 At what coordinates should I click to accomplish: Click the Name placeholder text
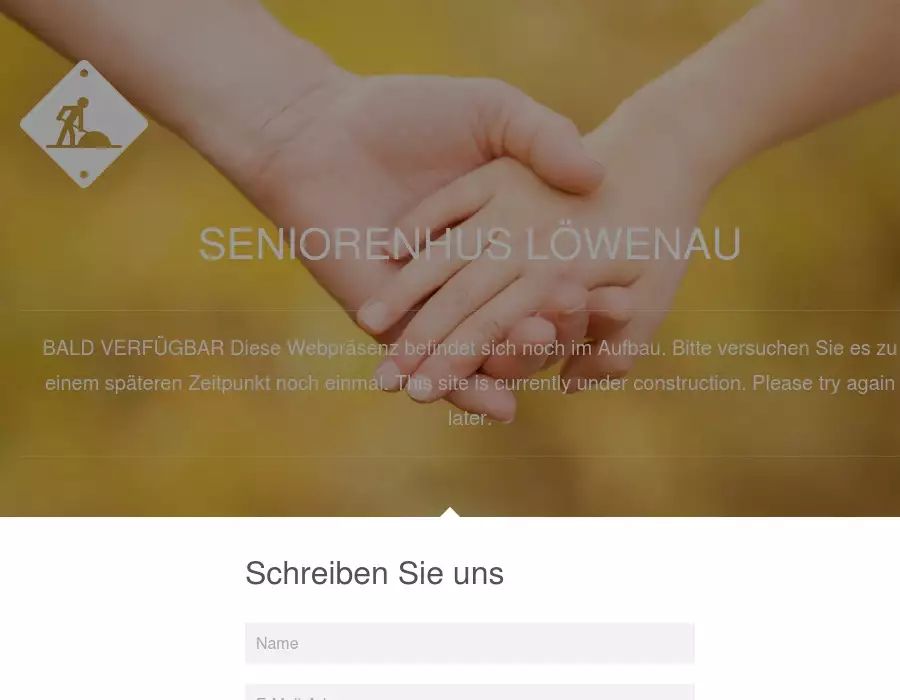pyautogui.click(x=277, y=644)
